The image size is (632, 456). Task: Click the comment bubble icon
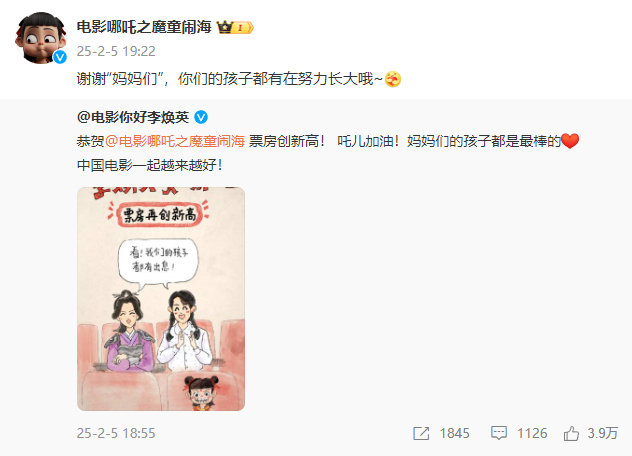coord(499,433)
